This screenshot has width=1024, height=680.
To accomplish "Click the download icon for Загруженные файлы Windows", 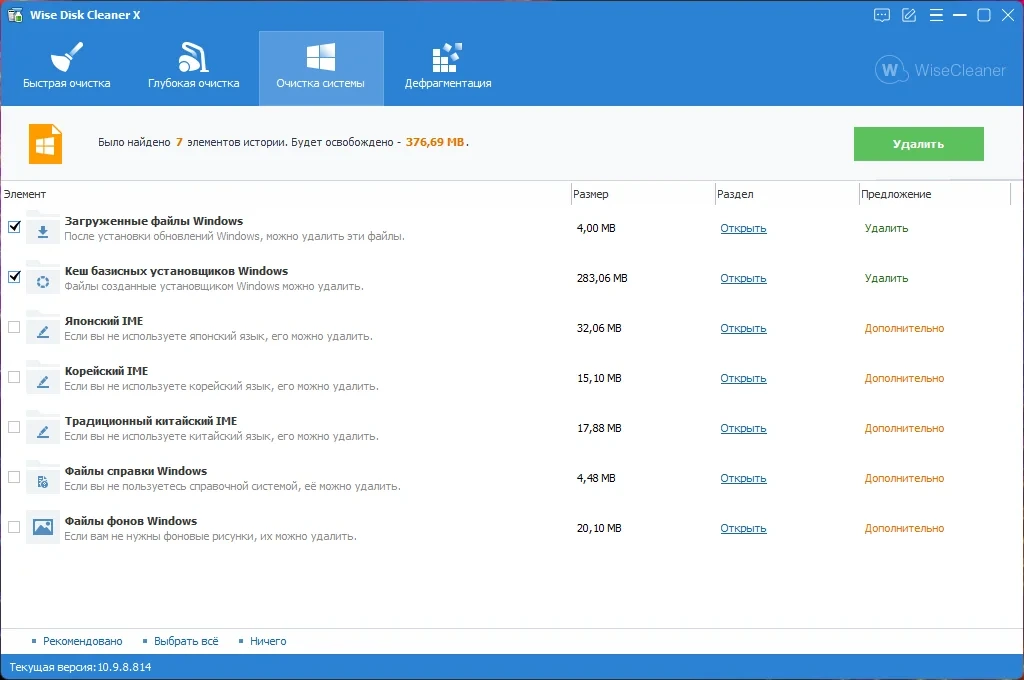I will pyautogui.click(x=43, y=231).
